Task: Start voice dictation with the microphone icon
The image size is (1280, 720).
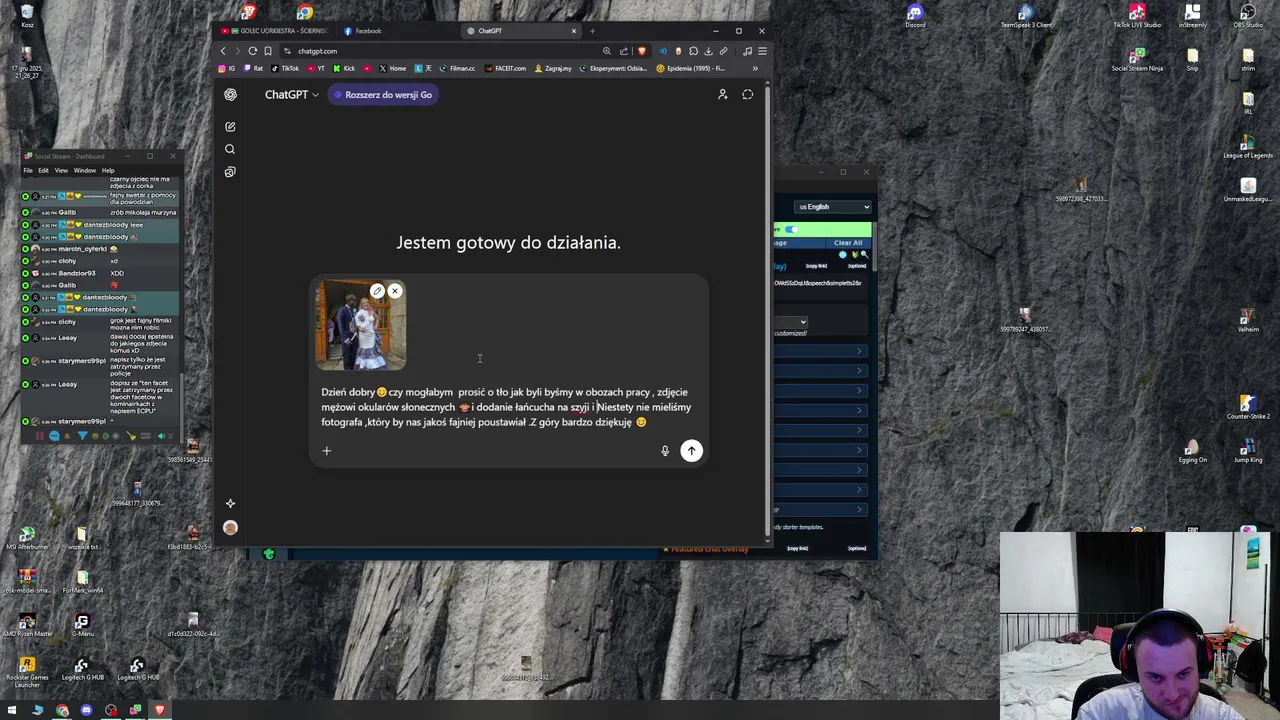Action: pos(665,451)
